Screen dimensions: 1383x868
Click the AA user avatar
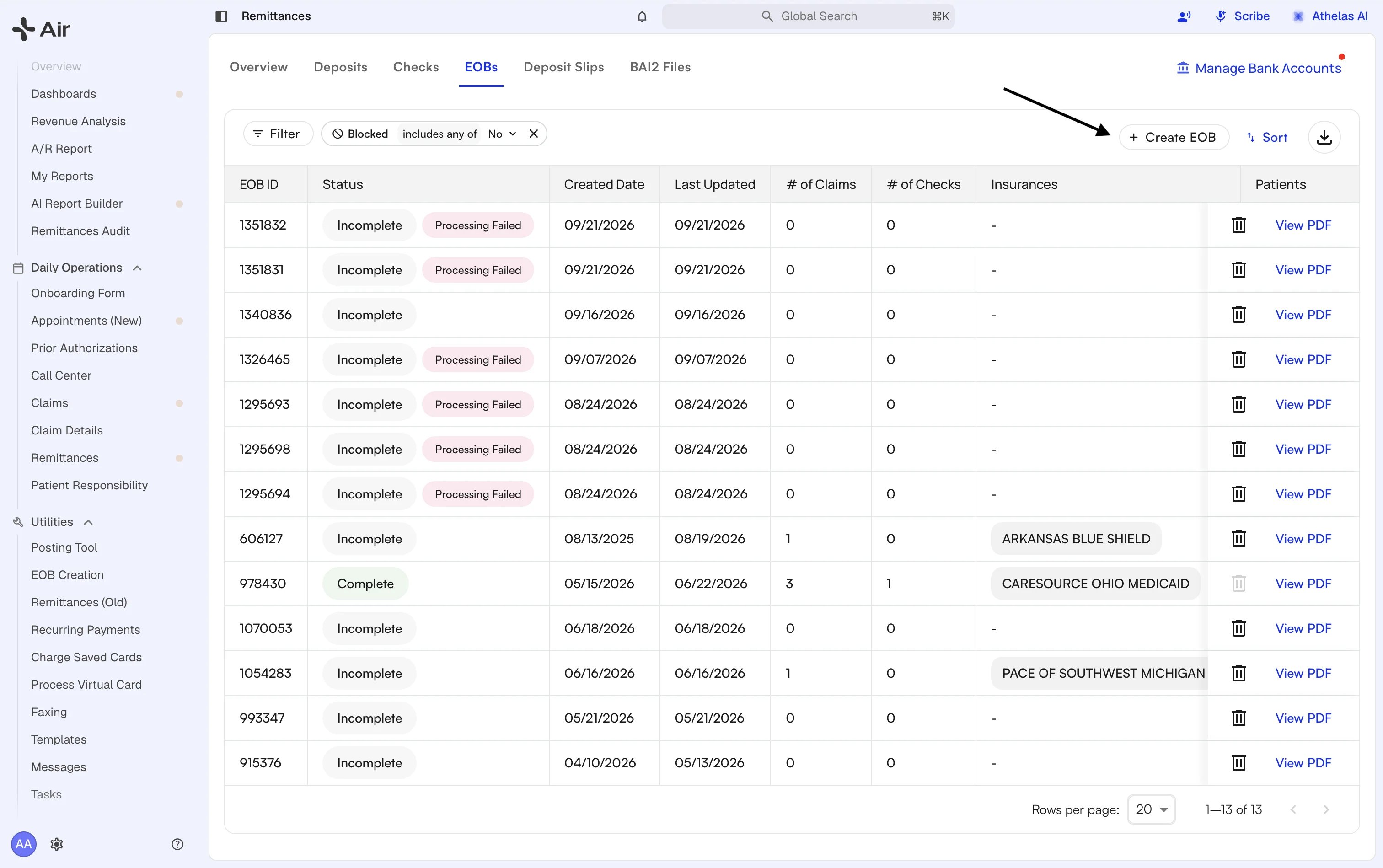(23, 844)
